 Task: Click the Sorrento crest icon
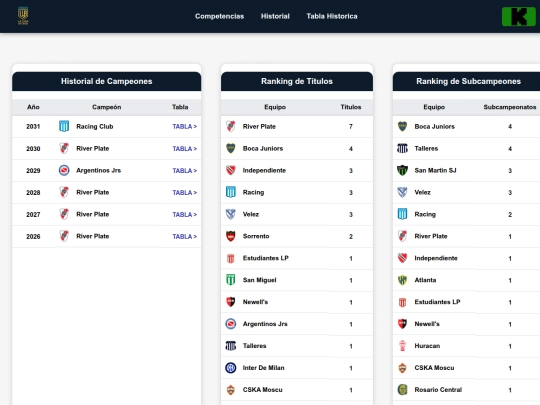click(231, 236)
